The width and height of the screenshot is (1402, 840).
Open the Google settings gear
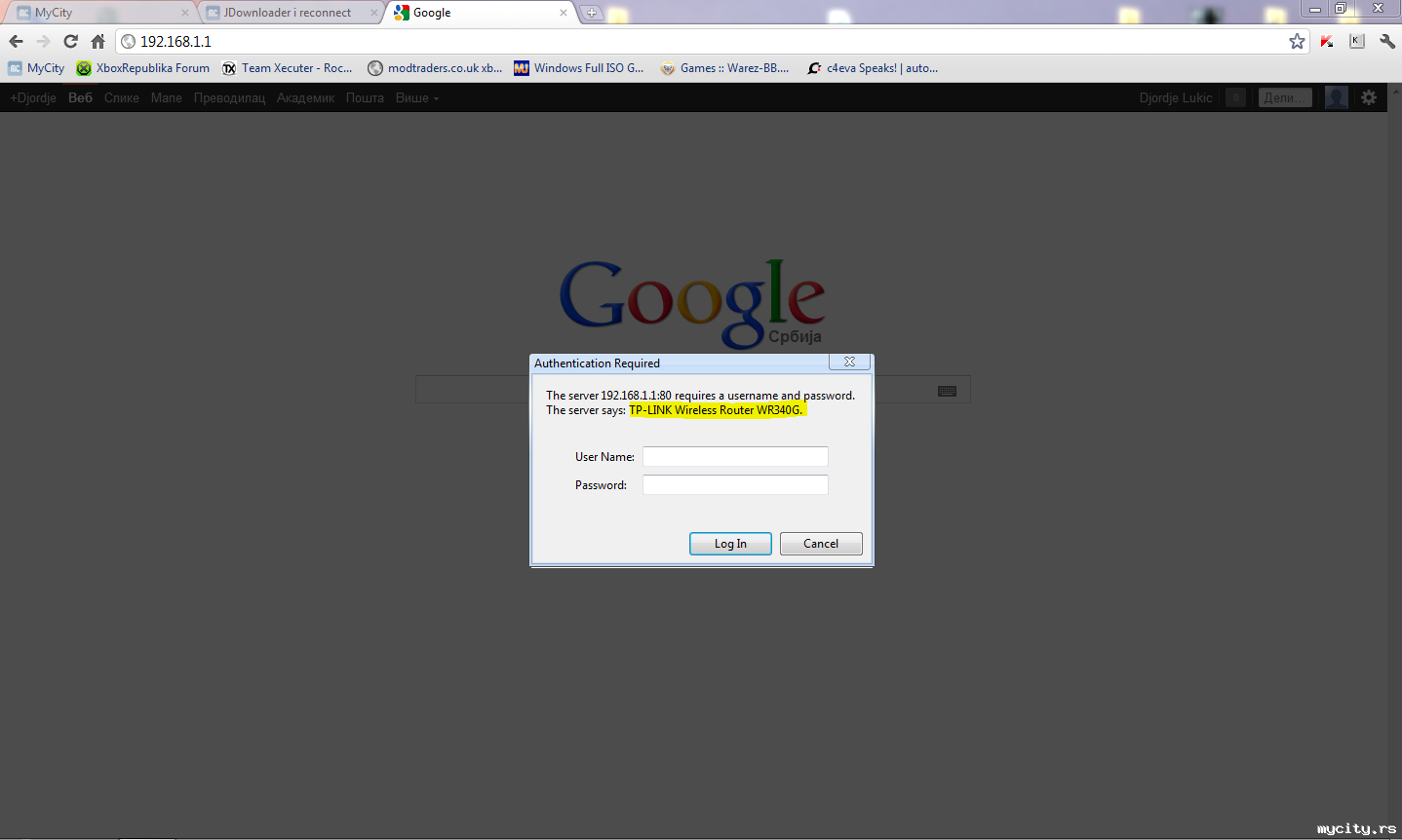1369,97
